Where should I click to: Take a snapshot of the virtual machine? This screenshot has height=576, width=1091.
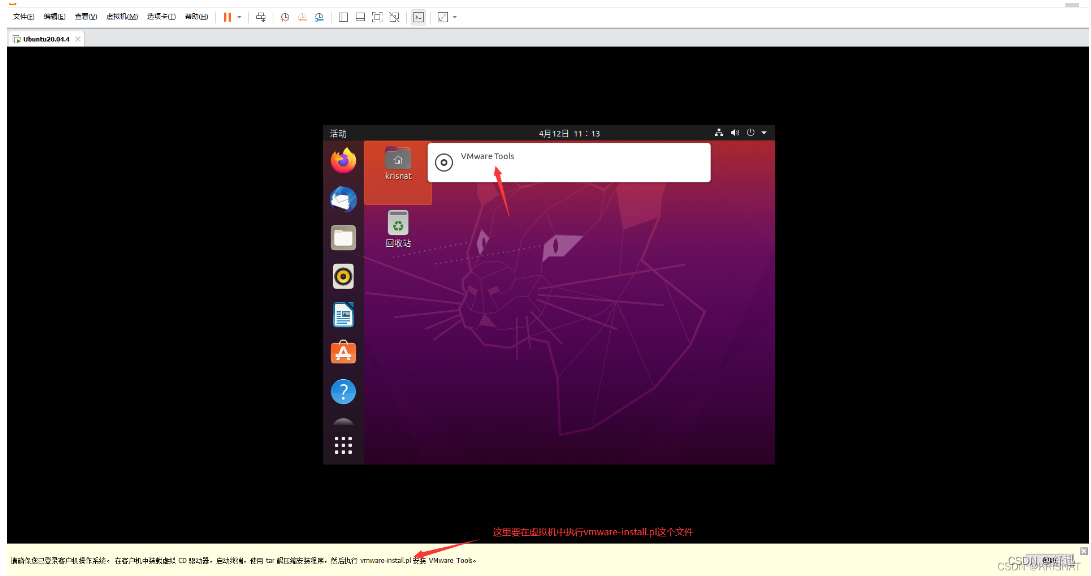[283, 17]
